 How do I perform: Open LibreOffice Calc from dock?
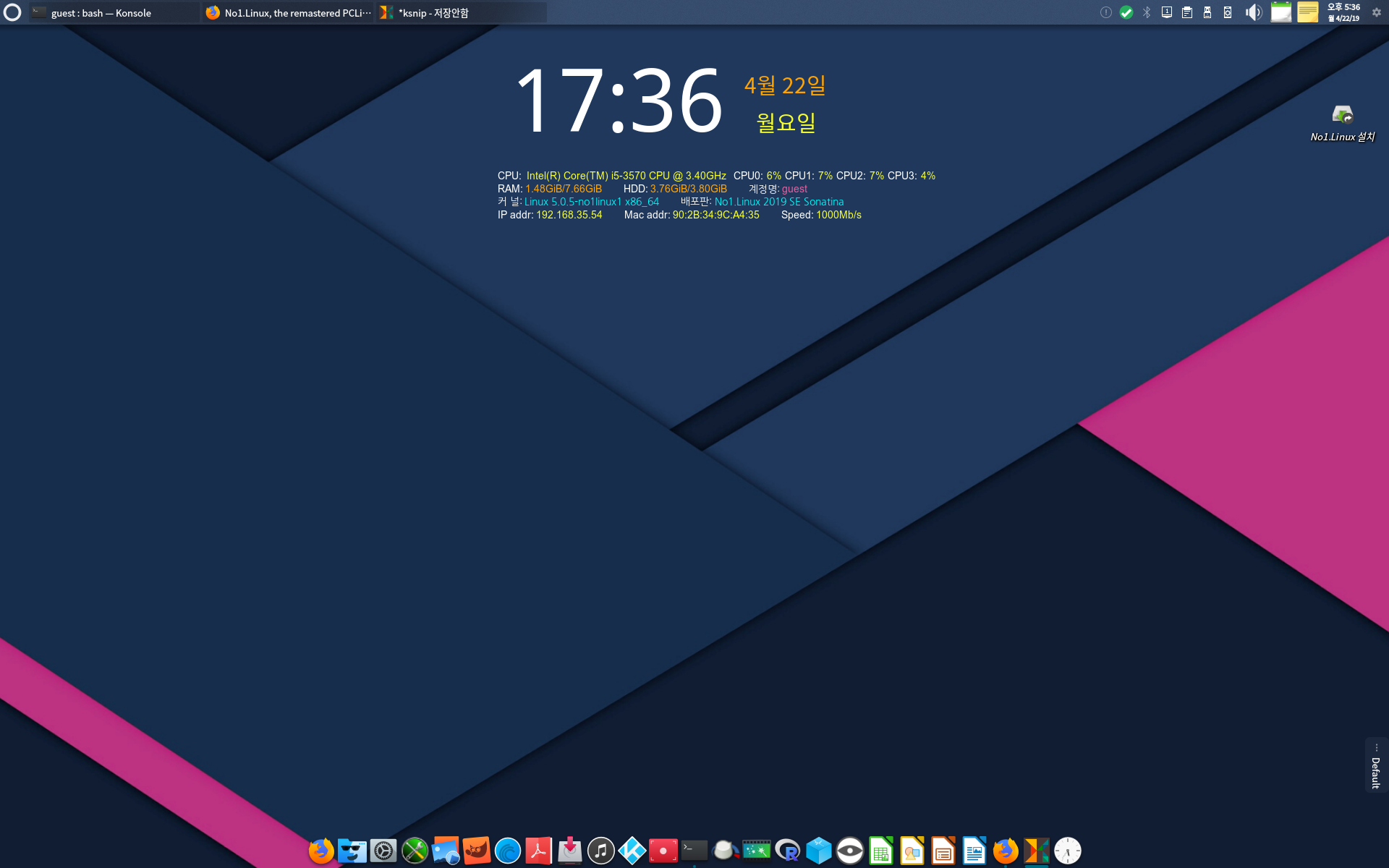pyautogui.click(x=881, y=851)
